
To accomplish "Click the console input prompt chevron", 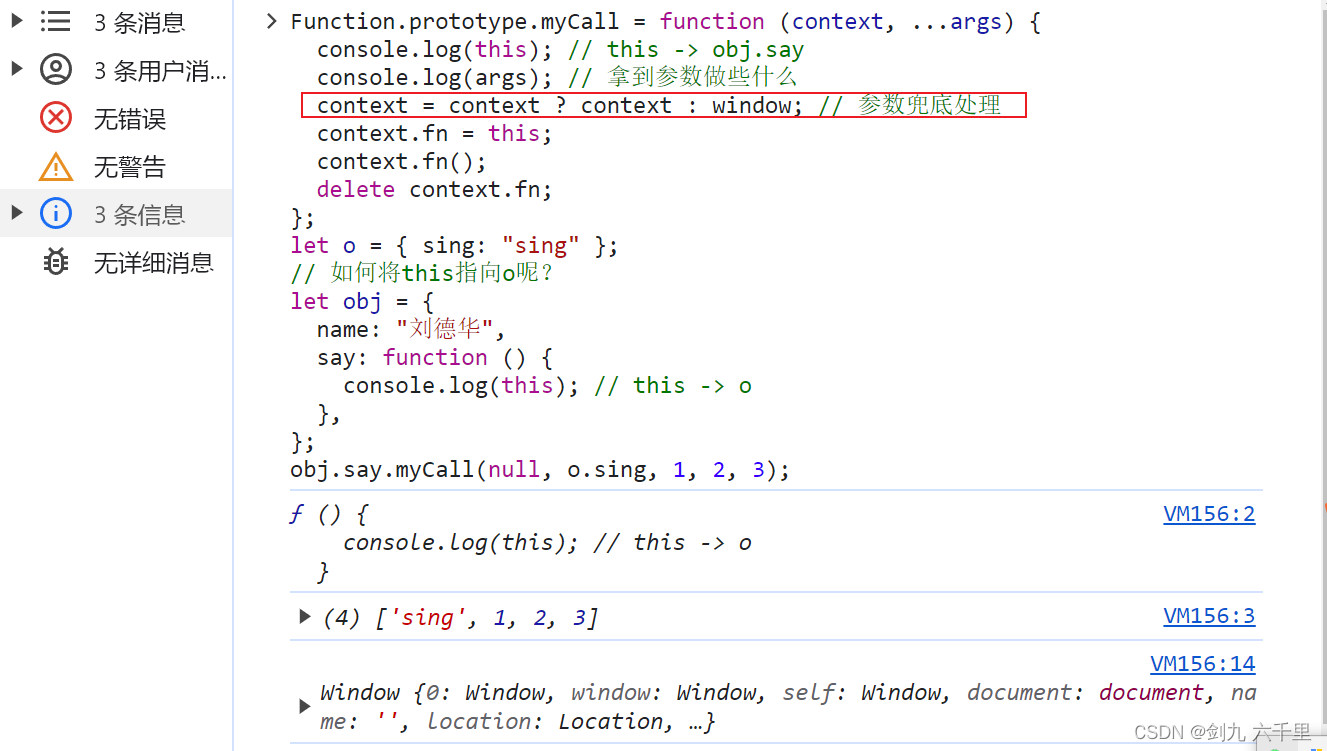I will 271,22.
